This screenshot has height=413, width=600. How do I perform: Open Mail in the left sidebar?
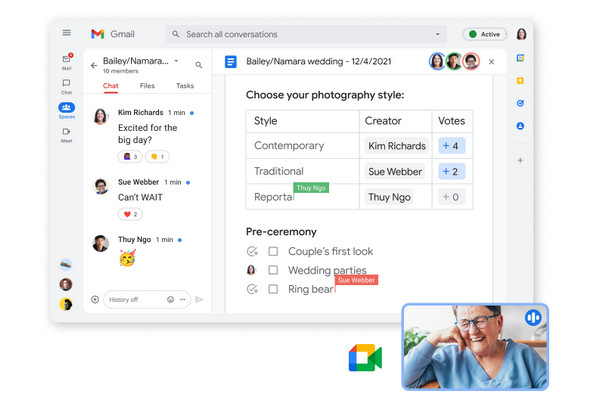pyautogui.click(x=67, y=62)
